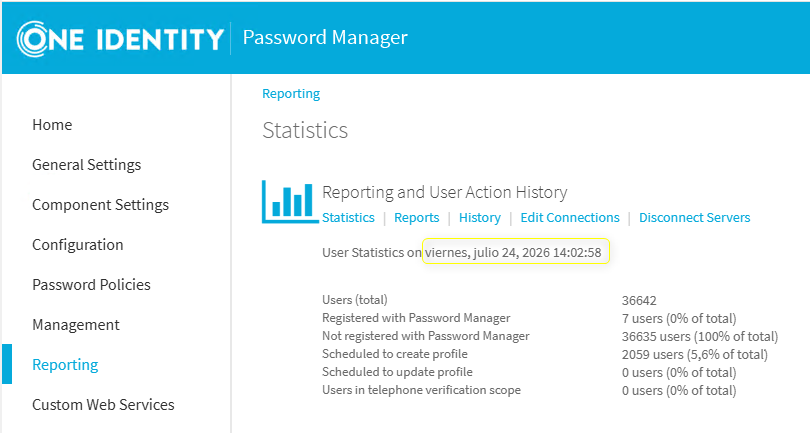The image size is (810, 433).
Task: Select Management in the sidebar
Action: [75, 324]
